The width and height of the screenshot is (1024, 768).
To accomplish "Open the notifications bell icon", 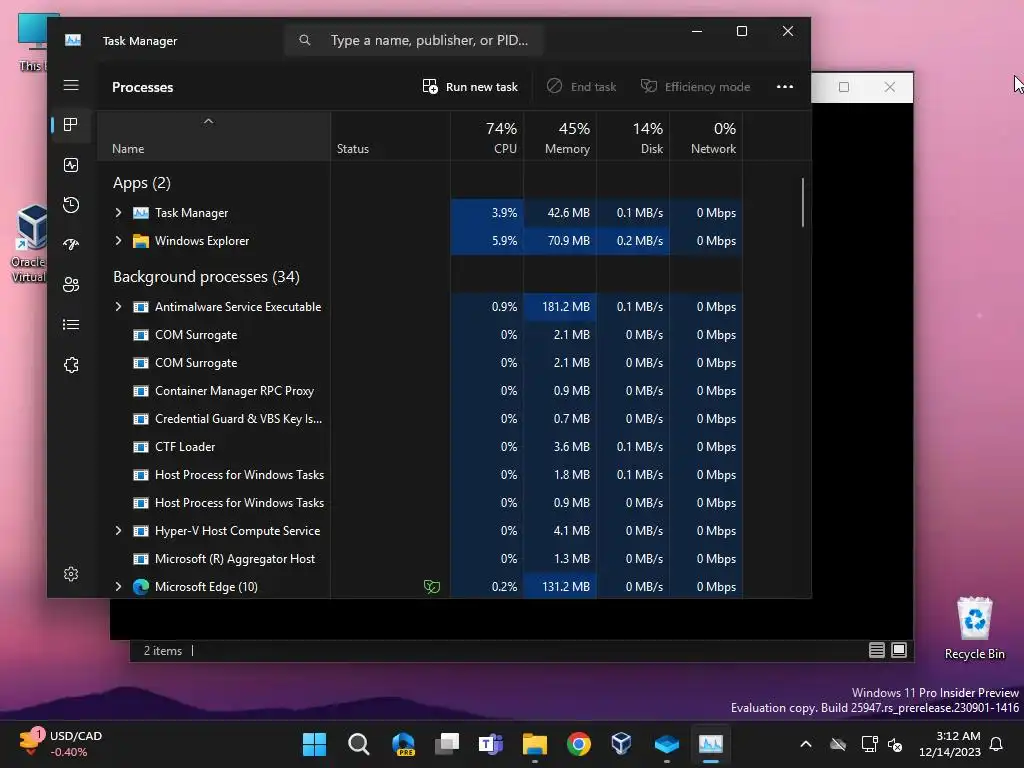I will coord(997,744).
